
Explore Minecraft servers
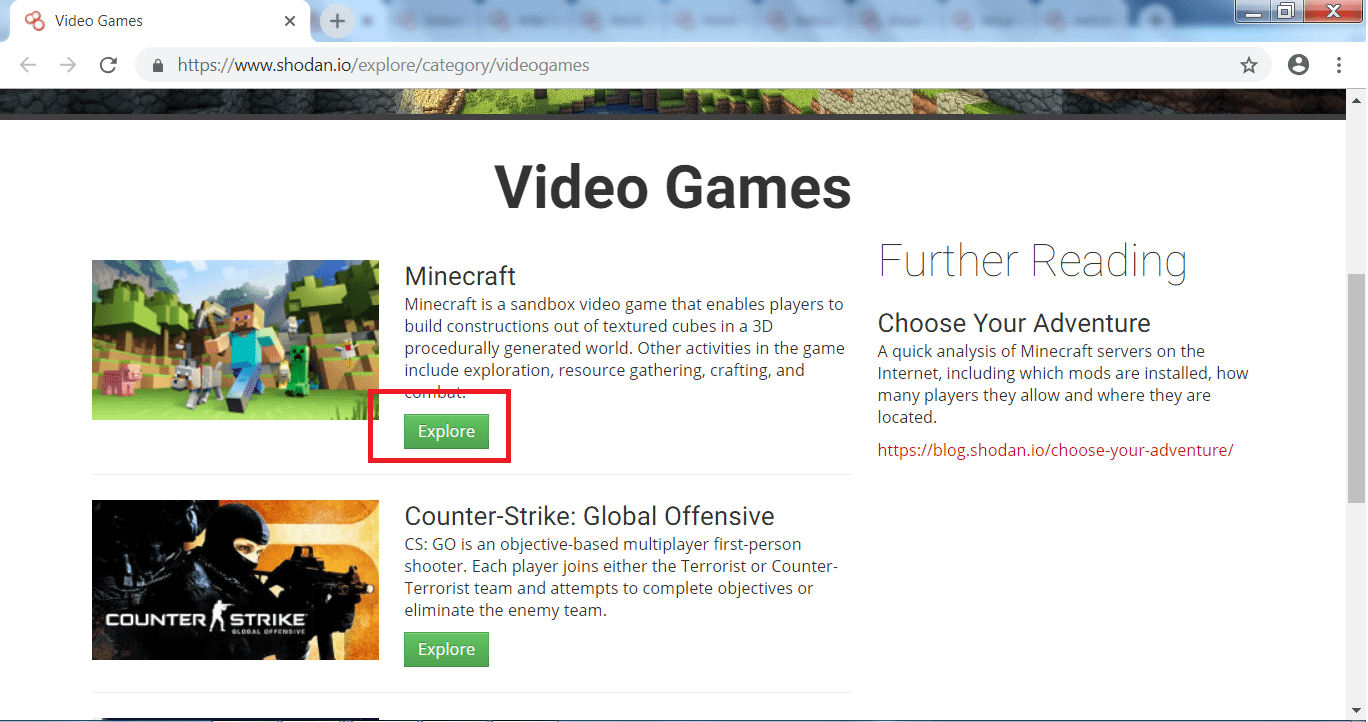(446, 431)
